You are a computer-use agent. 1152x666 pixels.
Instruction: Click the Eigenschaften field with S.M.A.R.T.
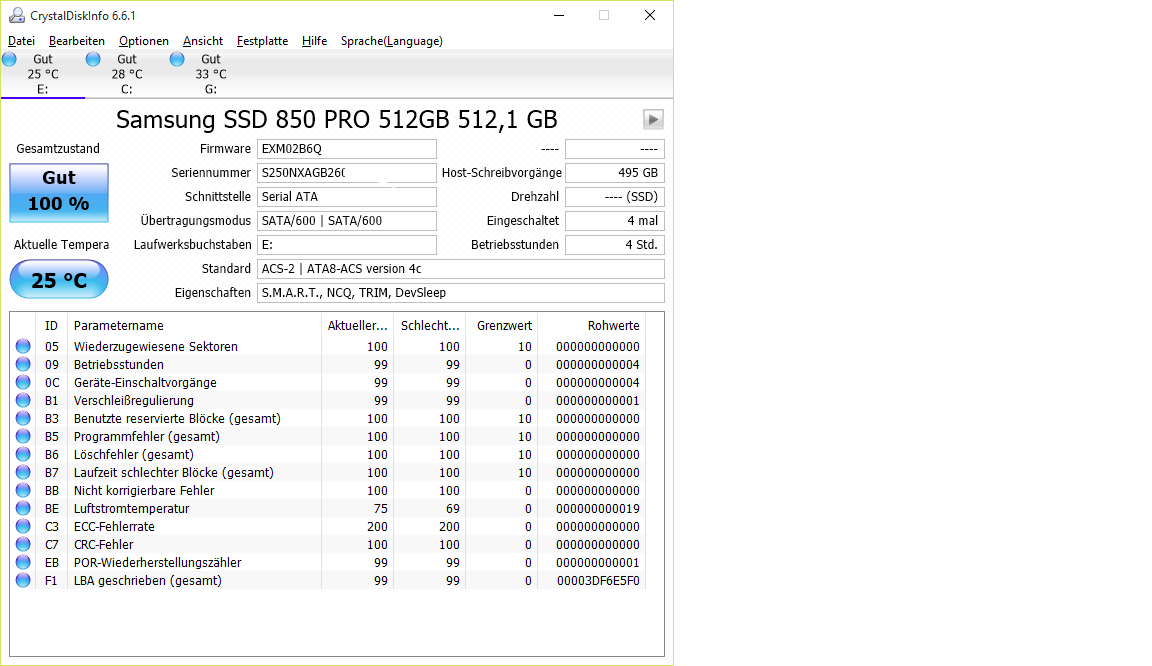pos(461,293)
